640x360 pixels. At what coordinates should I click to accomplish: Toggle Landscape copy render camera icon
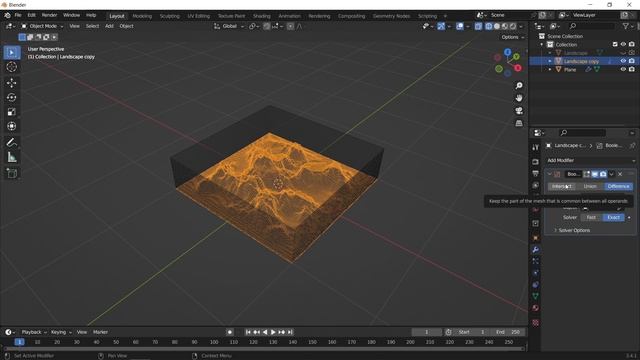631,61
